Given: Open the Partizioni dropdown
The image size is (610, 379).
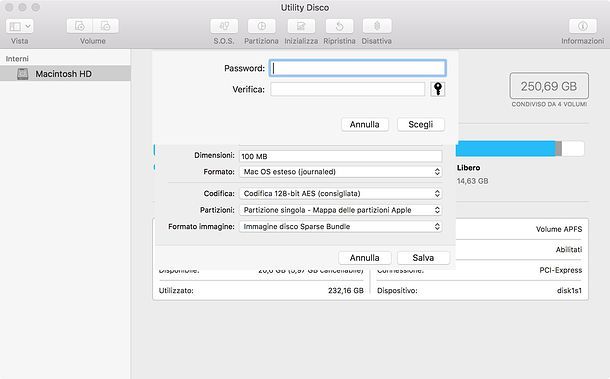Looking at the screenshot, I should [340, 210].
